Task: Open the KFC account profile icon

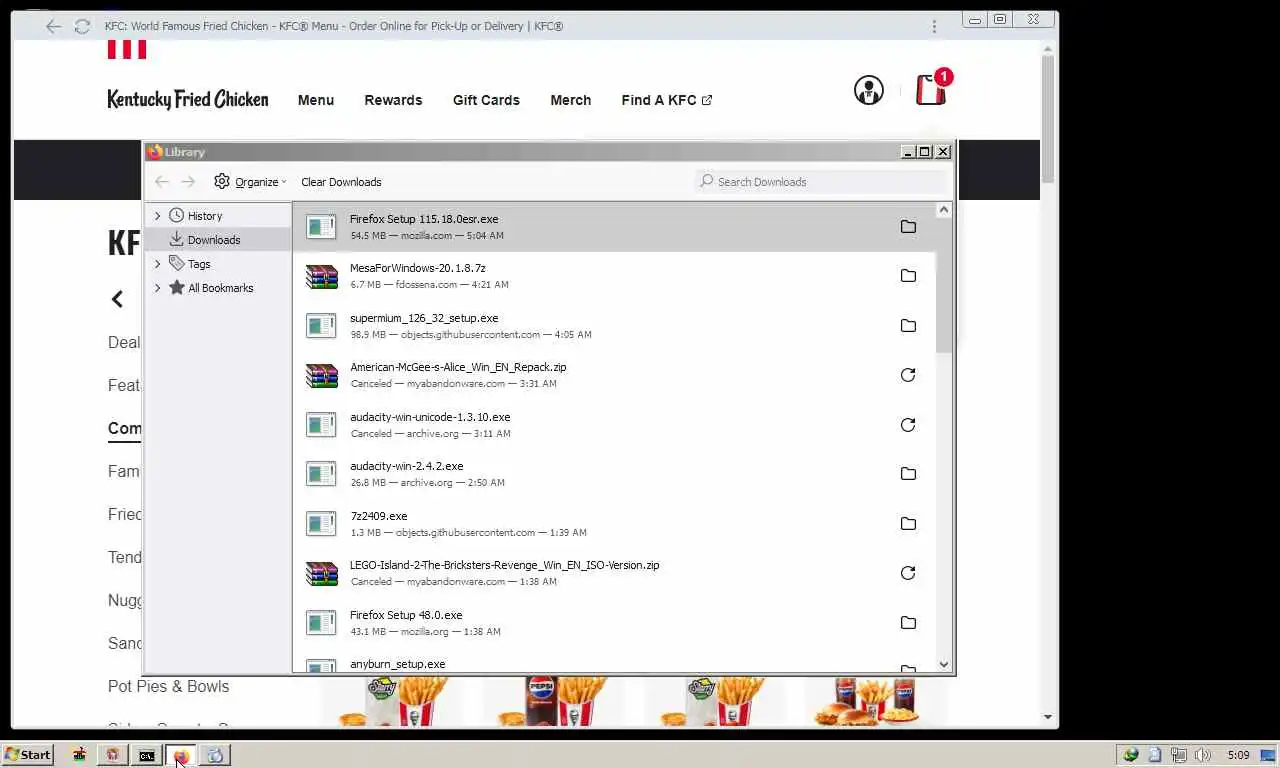Action: coord(869,90)
